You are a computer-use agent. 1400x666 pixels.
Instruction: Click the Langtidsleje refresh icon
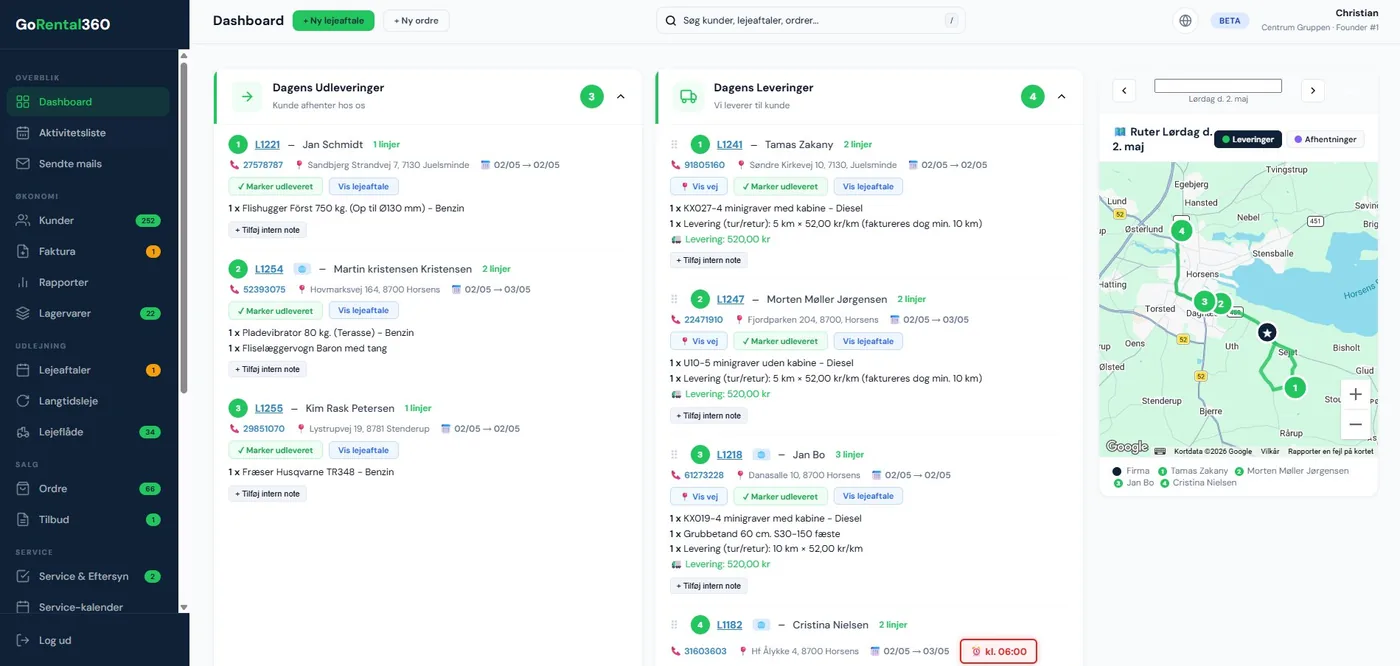(23, 401)
